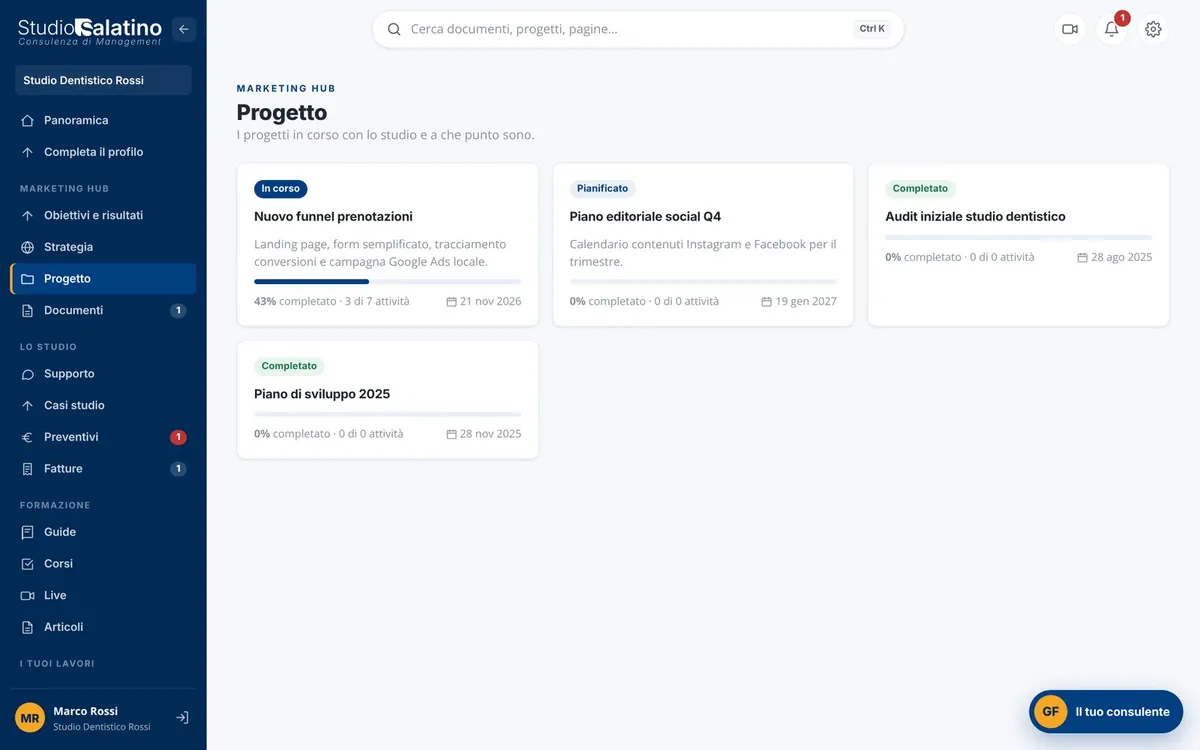Viewport: 1200px width, 750px height.
Task: Click the globe icon beside Strategia
Action: click(x=27, y=247)
